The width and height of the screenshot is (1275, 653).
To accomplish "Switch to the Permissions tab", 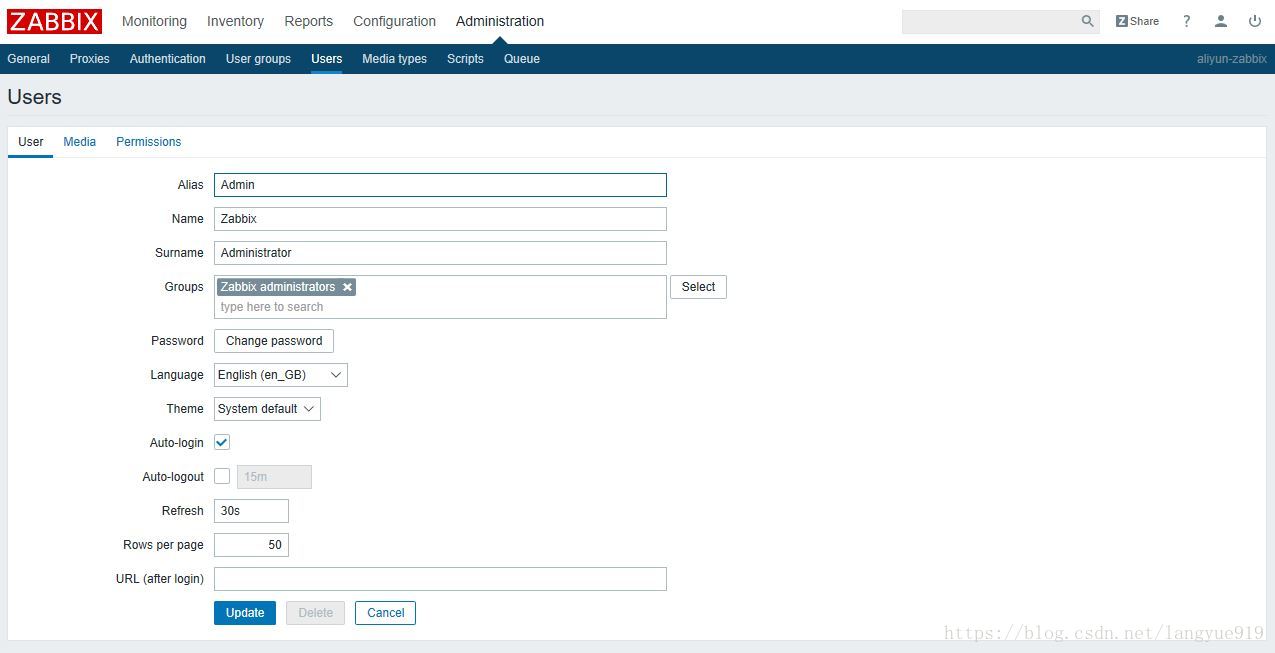I will [x=148, y=142].
